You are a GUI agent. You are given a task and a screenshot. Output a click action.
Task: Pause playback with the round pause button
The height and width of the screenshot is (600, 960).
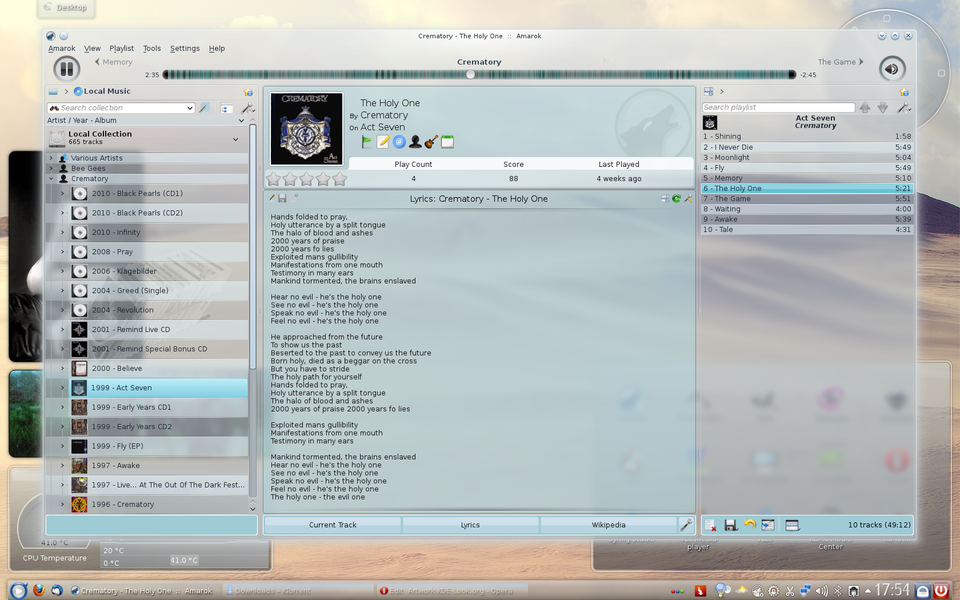[67, 69]
